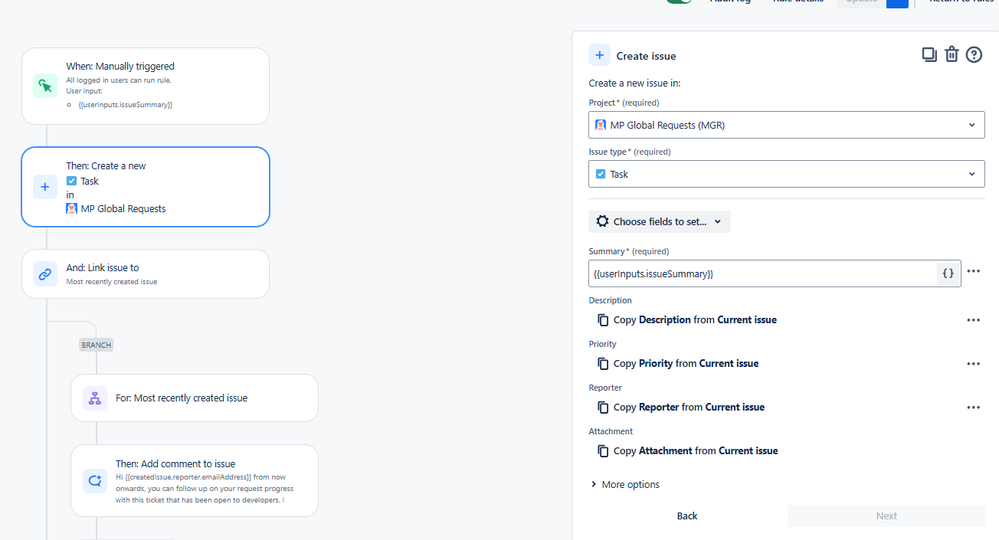Click the Back button
The image size is (999, 540).
(x=687, y=516)
